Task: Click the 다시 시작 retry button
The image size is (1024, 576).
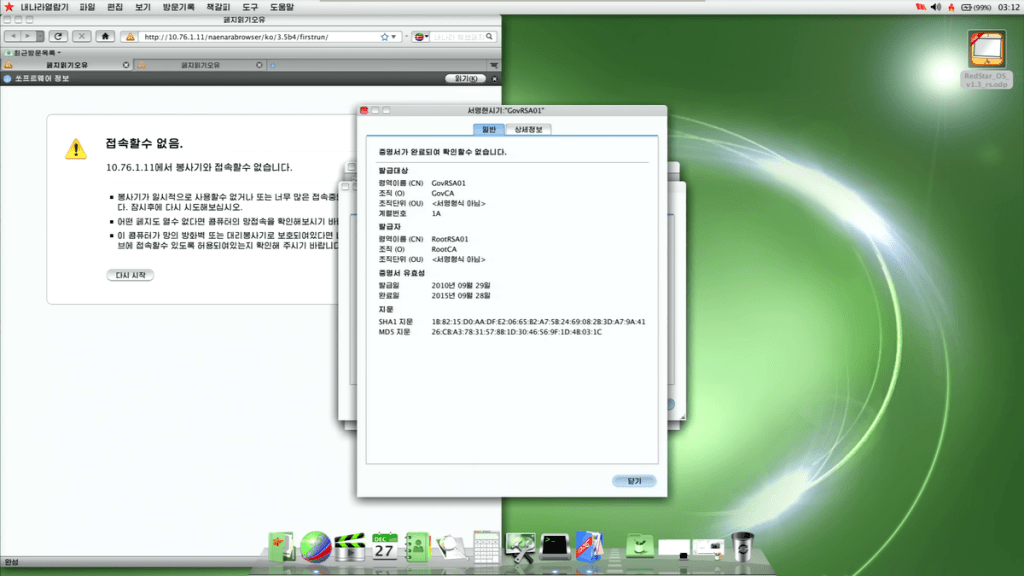Action: [131, 275]
